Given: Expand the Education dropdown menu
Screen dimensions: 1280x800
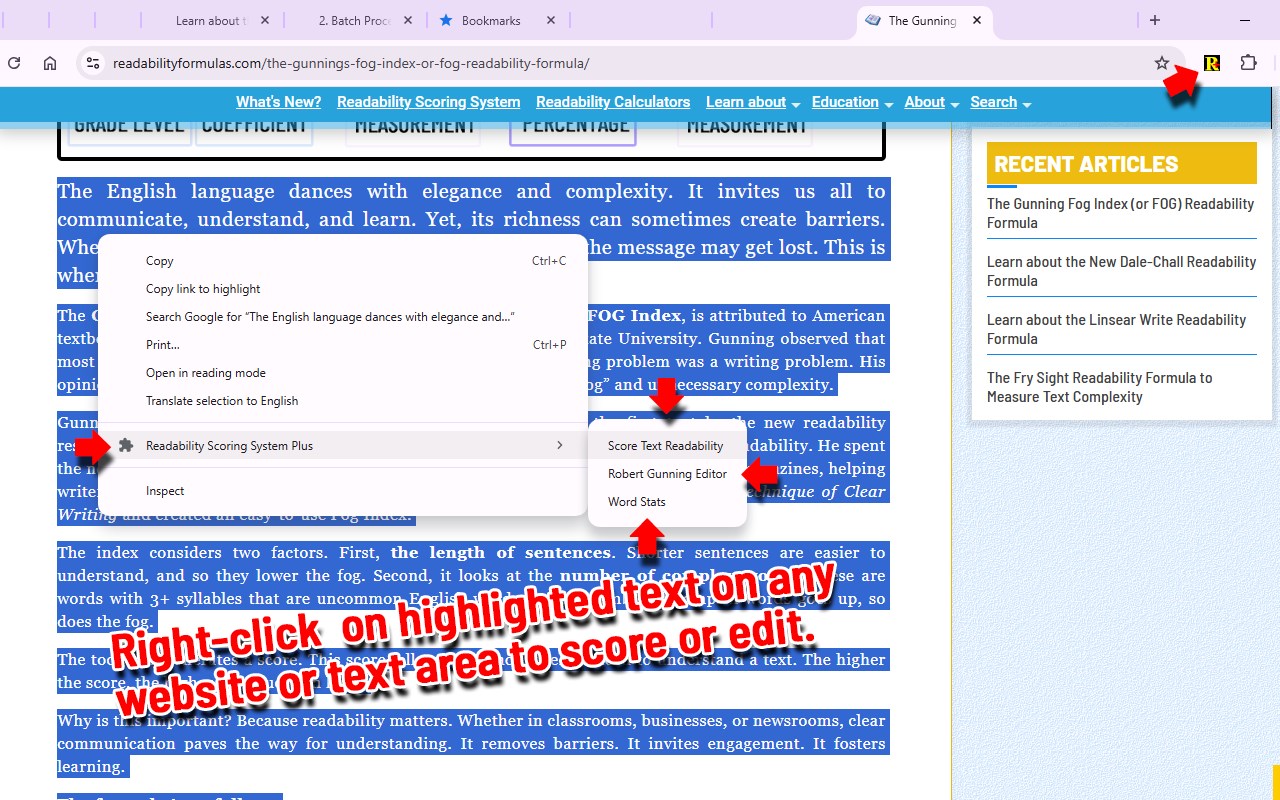Looking at the screenshot, I should pyautogui.click(x=852, y=102).
